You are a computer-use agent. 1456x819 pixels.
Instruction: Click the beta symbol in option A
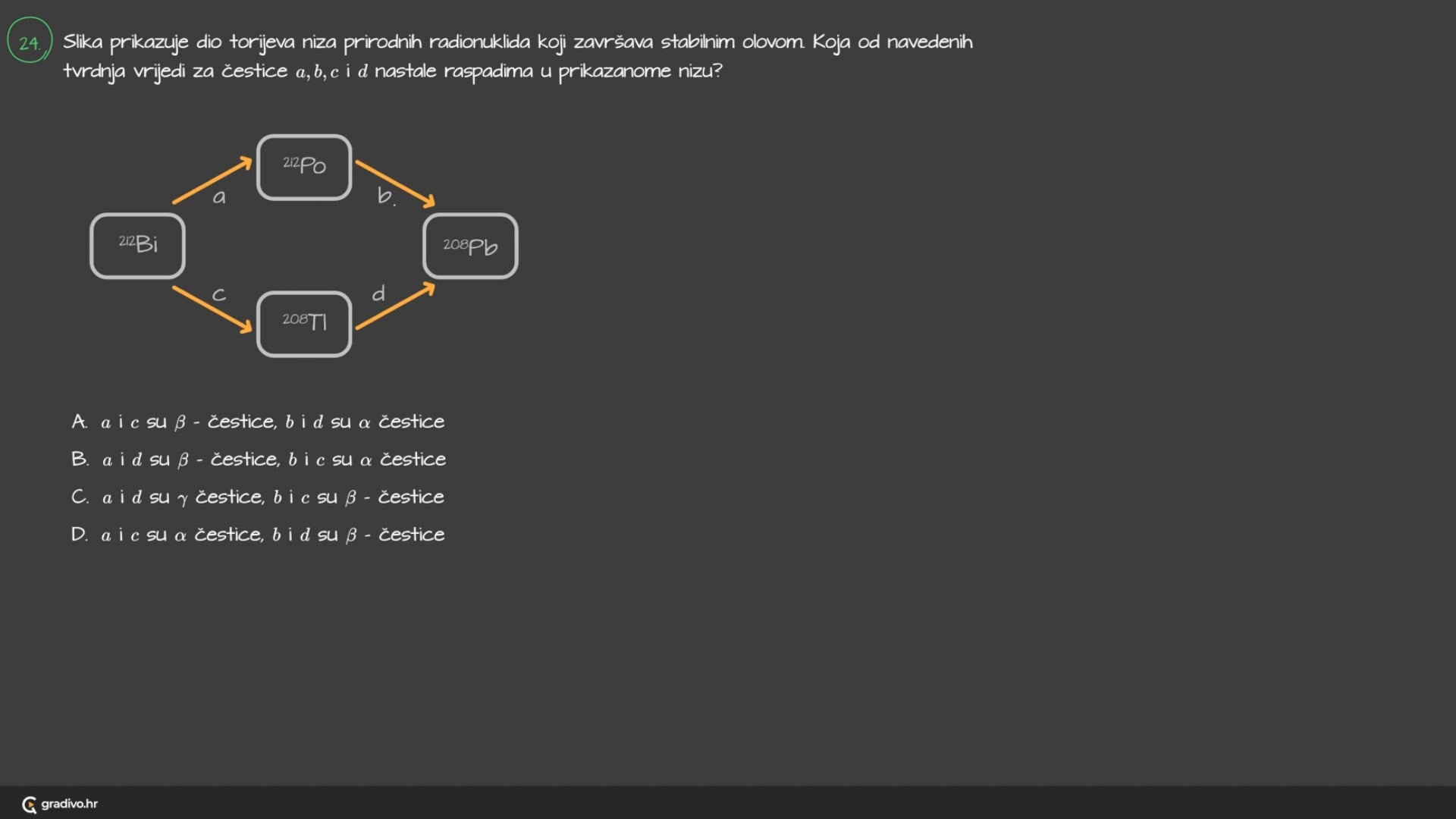tap(180, 423)
